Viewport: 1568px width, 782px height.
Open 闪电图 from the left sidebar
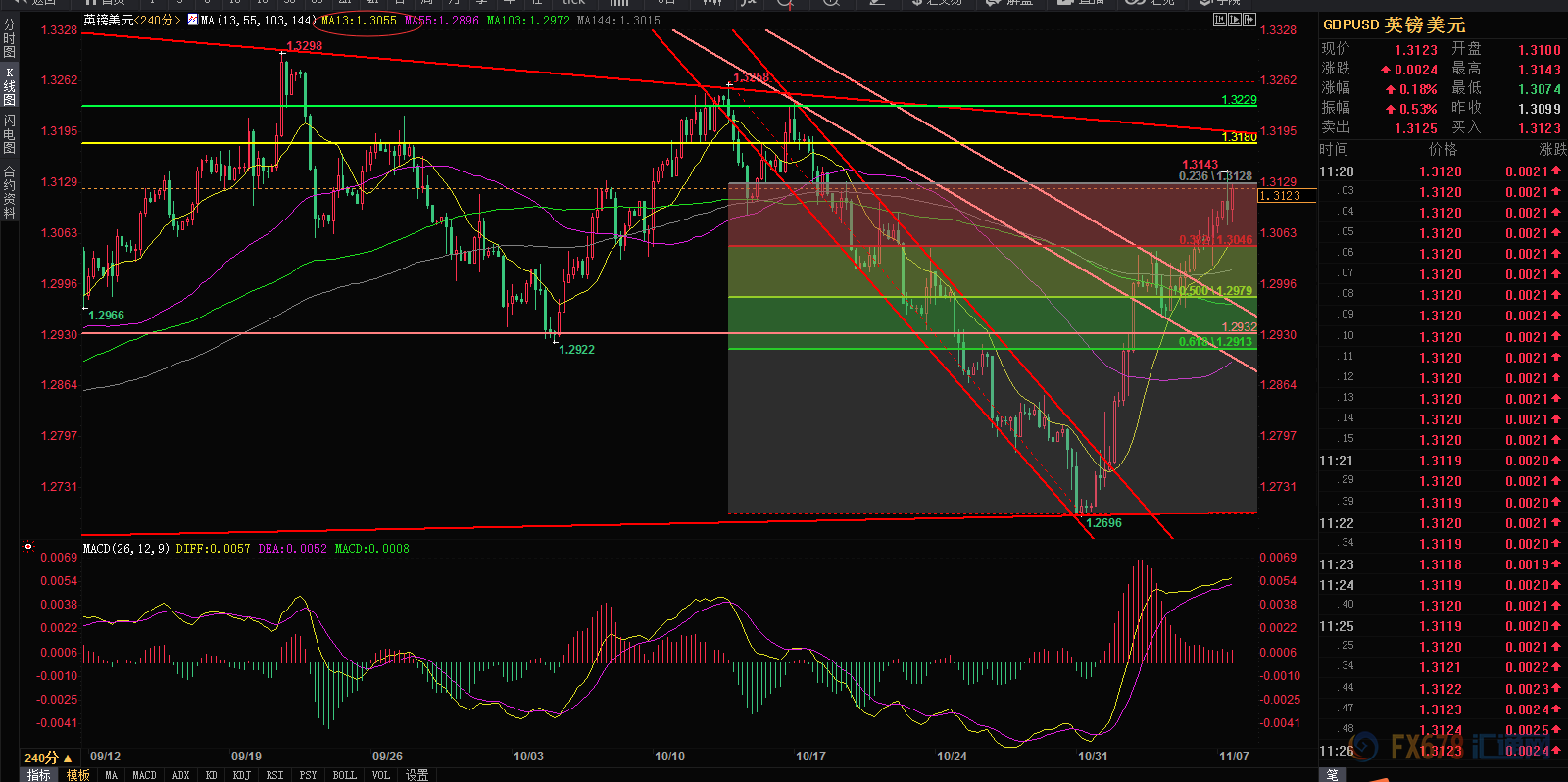(x=10, y=134)
